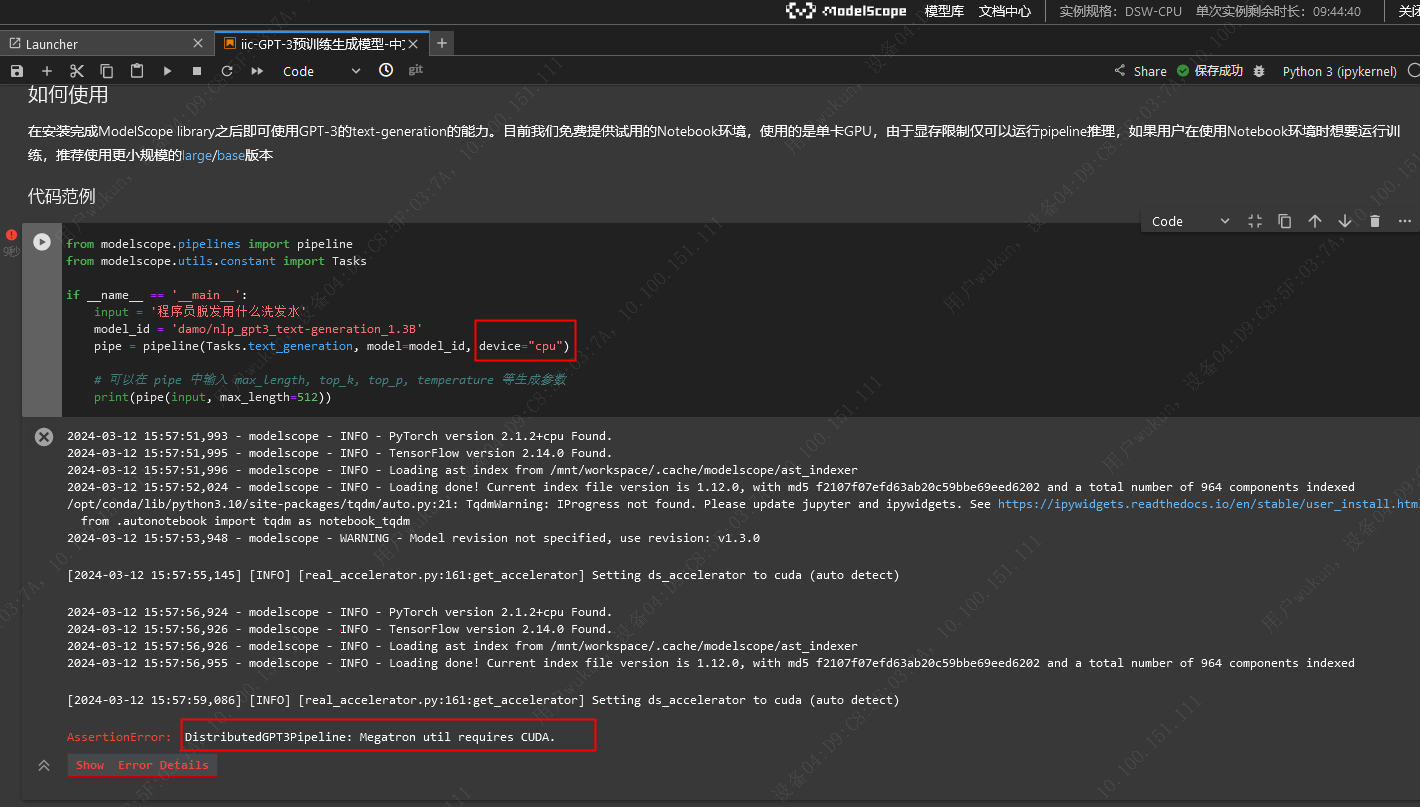Restart kernel and run all cells

pyautogui.click(x=257, y=71)
